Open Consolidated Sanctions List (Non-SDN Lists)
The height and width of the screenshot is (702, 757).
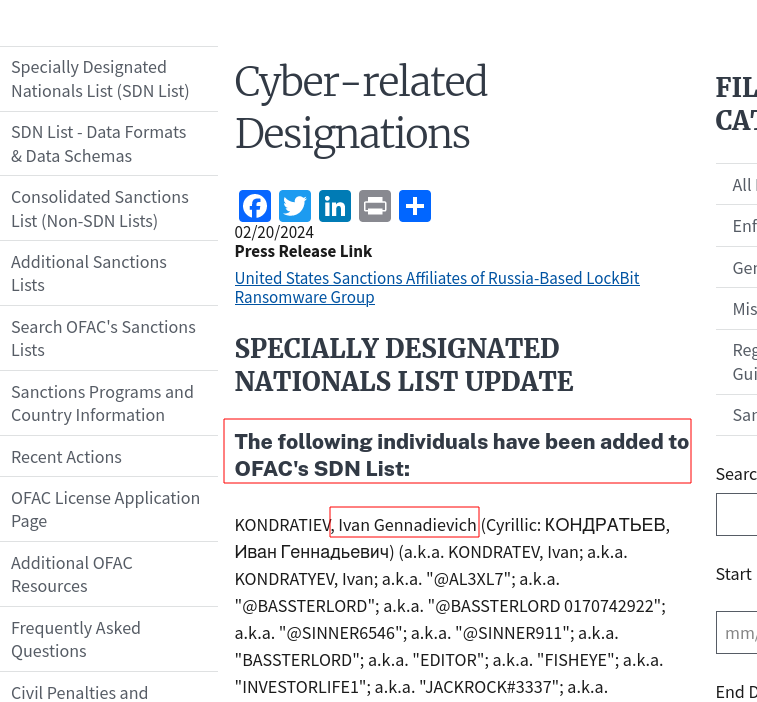pos(100,209)
